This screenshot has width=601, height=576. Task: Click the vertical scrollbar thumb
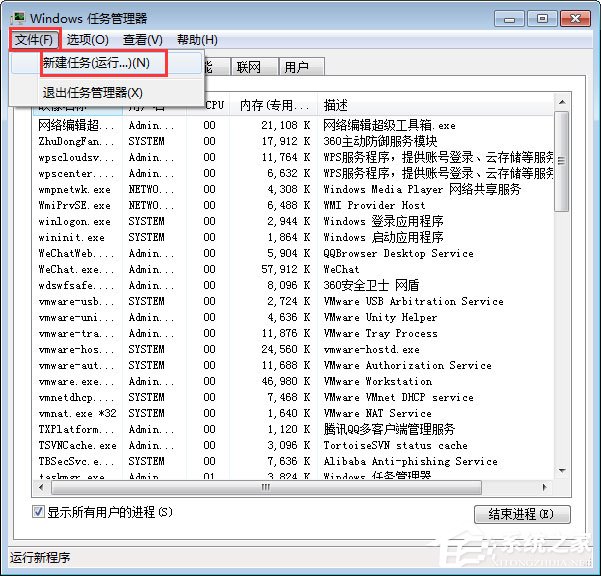pos(562,161)
